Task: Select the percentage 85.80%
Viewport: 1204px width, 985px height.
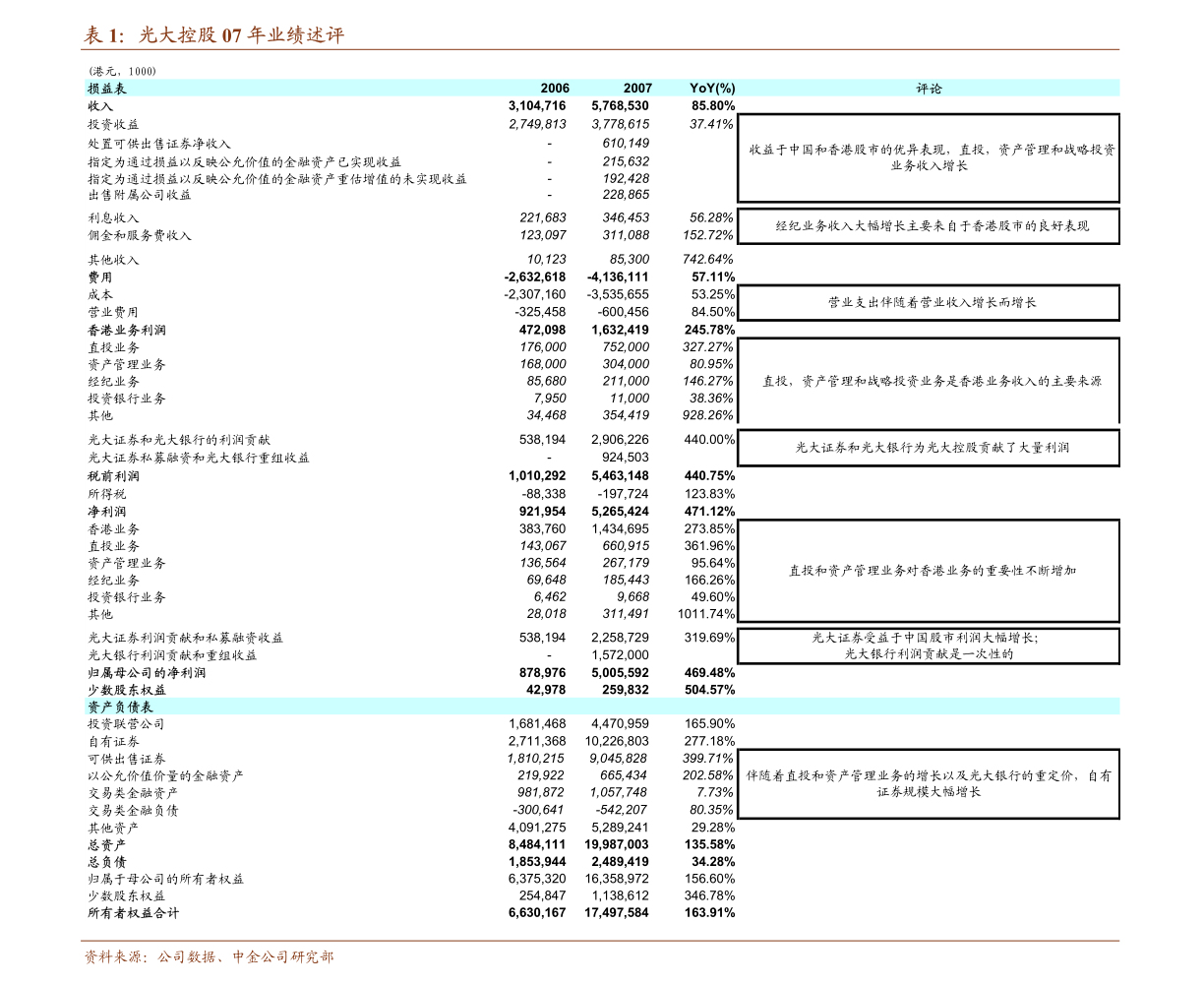Action: tap(713, 106)
